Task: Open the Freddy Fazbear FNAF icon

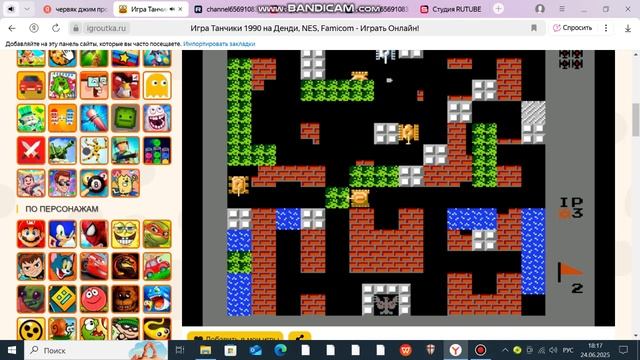Action: [x=125, y=299]
